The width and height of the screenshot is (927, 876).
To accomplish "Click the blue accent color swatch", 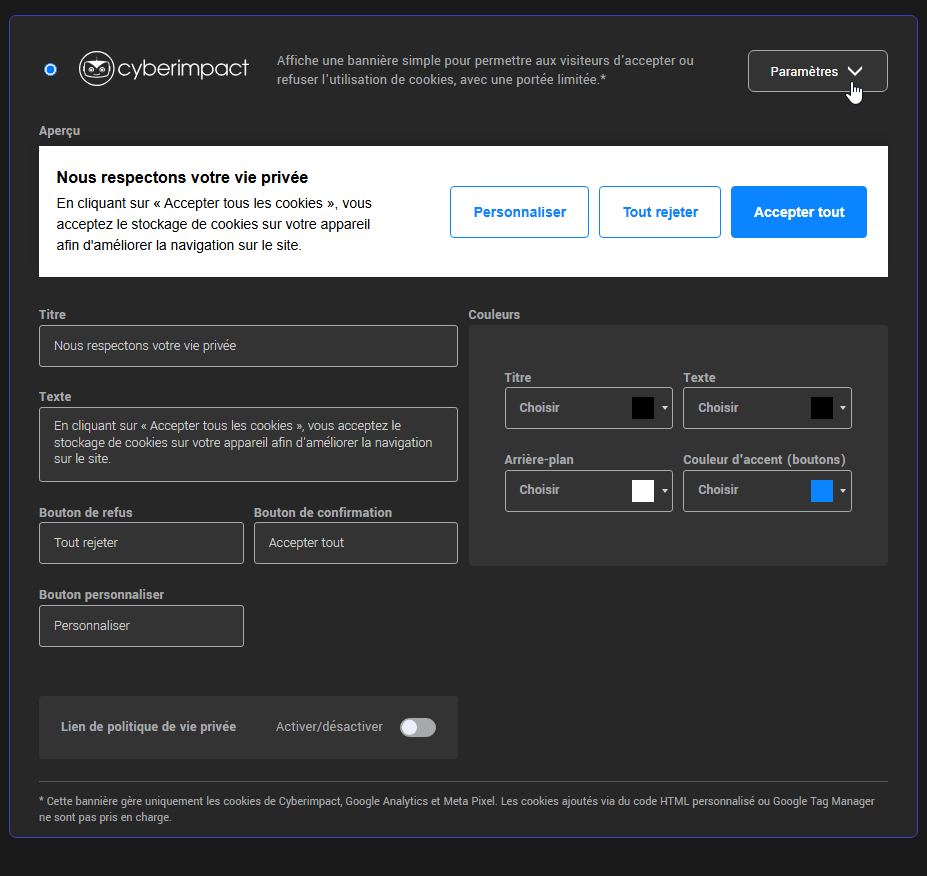I will coord(822,491).
